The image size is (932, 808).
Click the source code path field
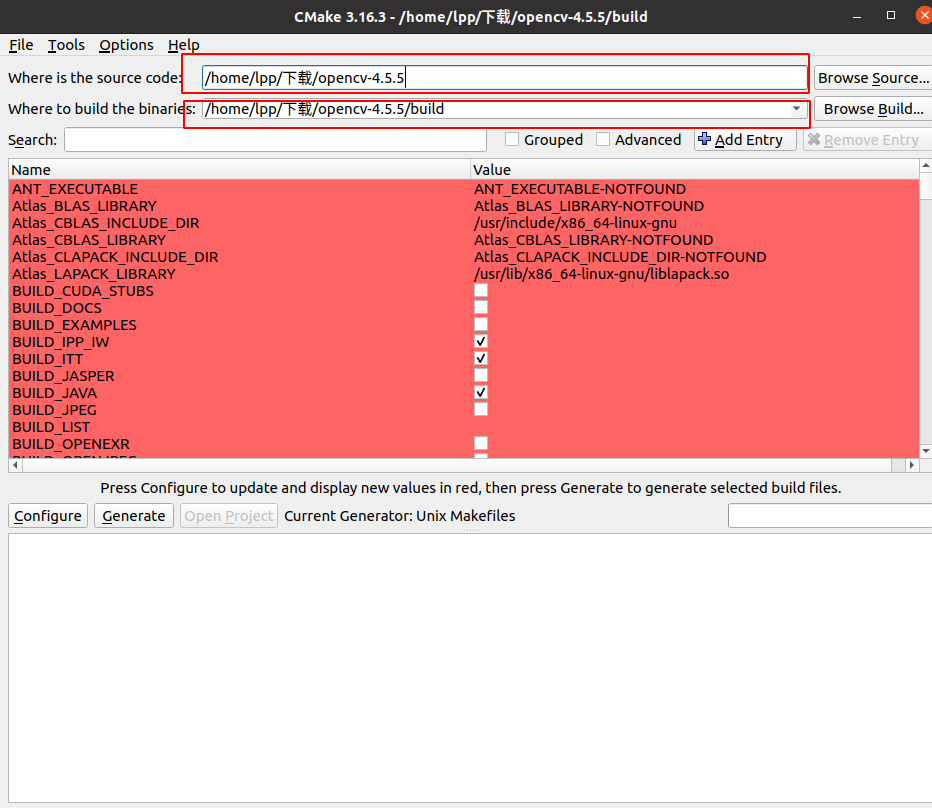504,78
